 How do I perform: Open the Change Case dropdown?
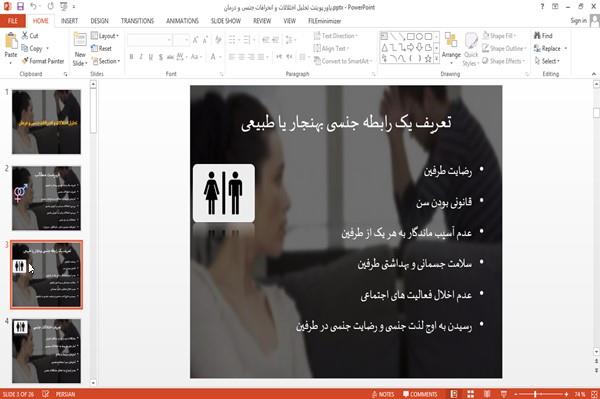click(196, 57)
